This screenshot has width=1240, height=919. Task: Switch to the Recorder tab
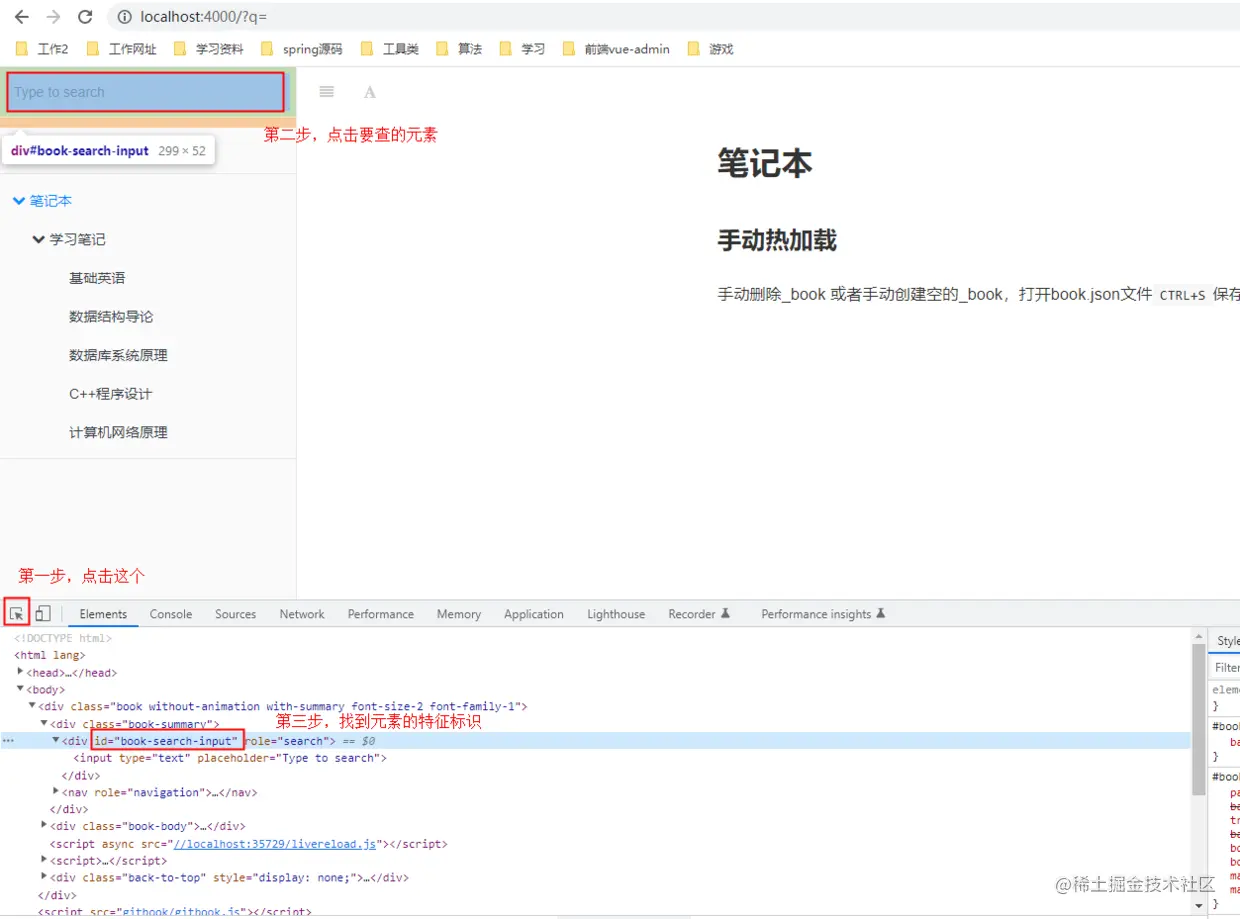pos(699,614)
